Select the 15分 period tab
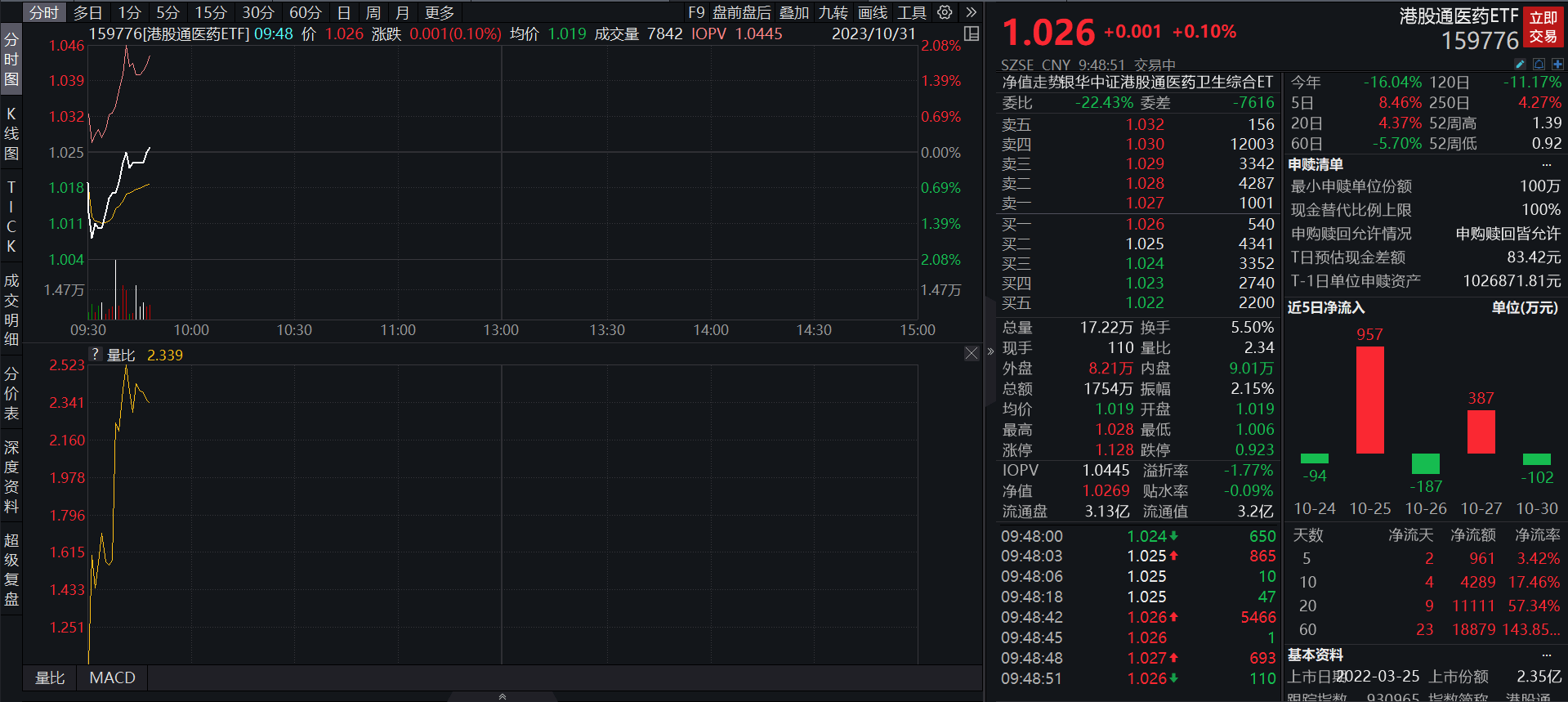This screenshot has width=1568, height=702. (211, 12)
